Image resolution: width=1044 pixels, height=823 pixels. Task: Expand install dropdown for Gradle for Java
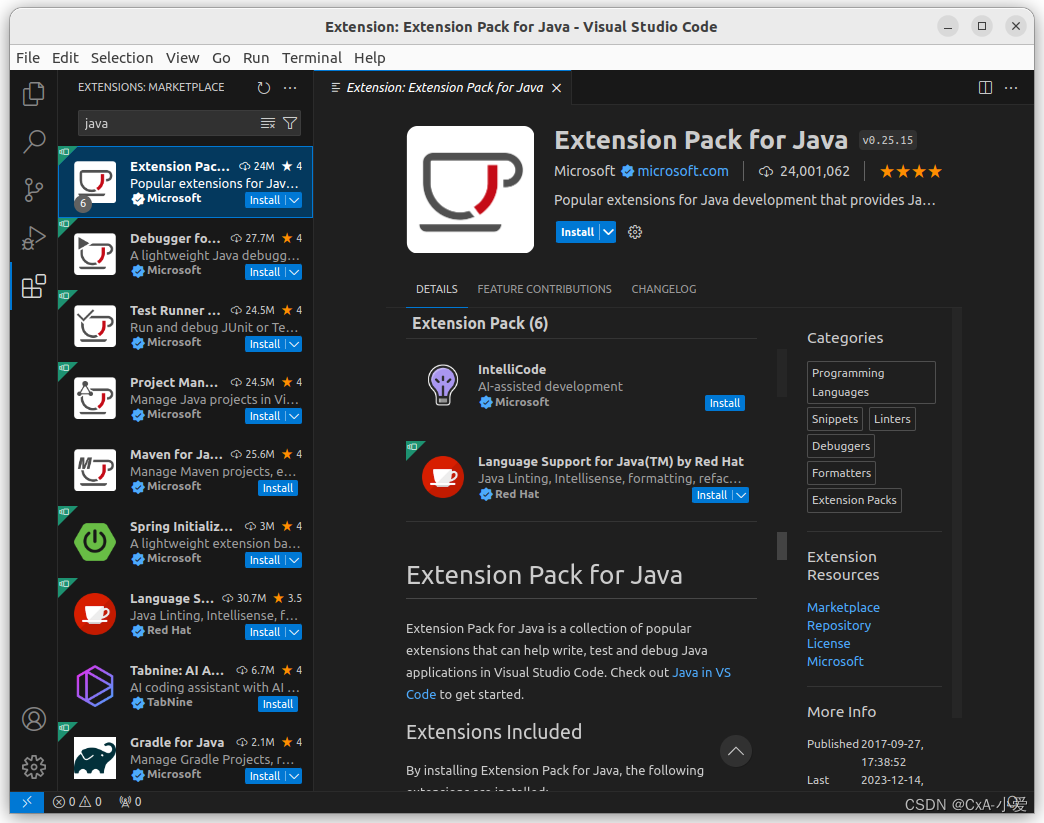pyautogui.click(x=294, y=776)
